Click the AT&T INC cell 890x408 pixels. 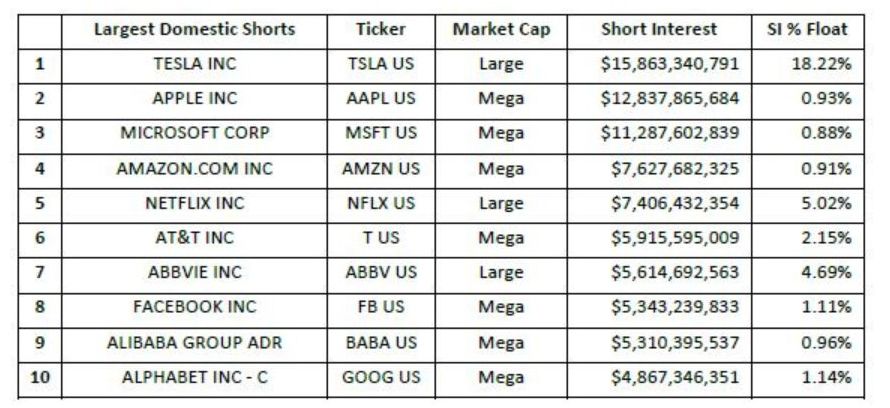coord(194,239)
